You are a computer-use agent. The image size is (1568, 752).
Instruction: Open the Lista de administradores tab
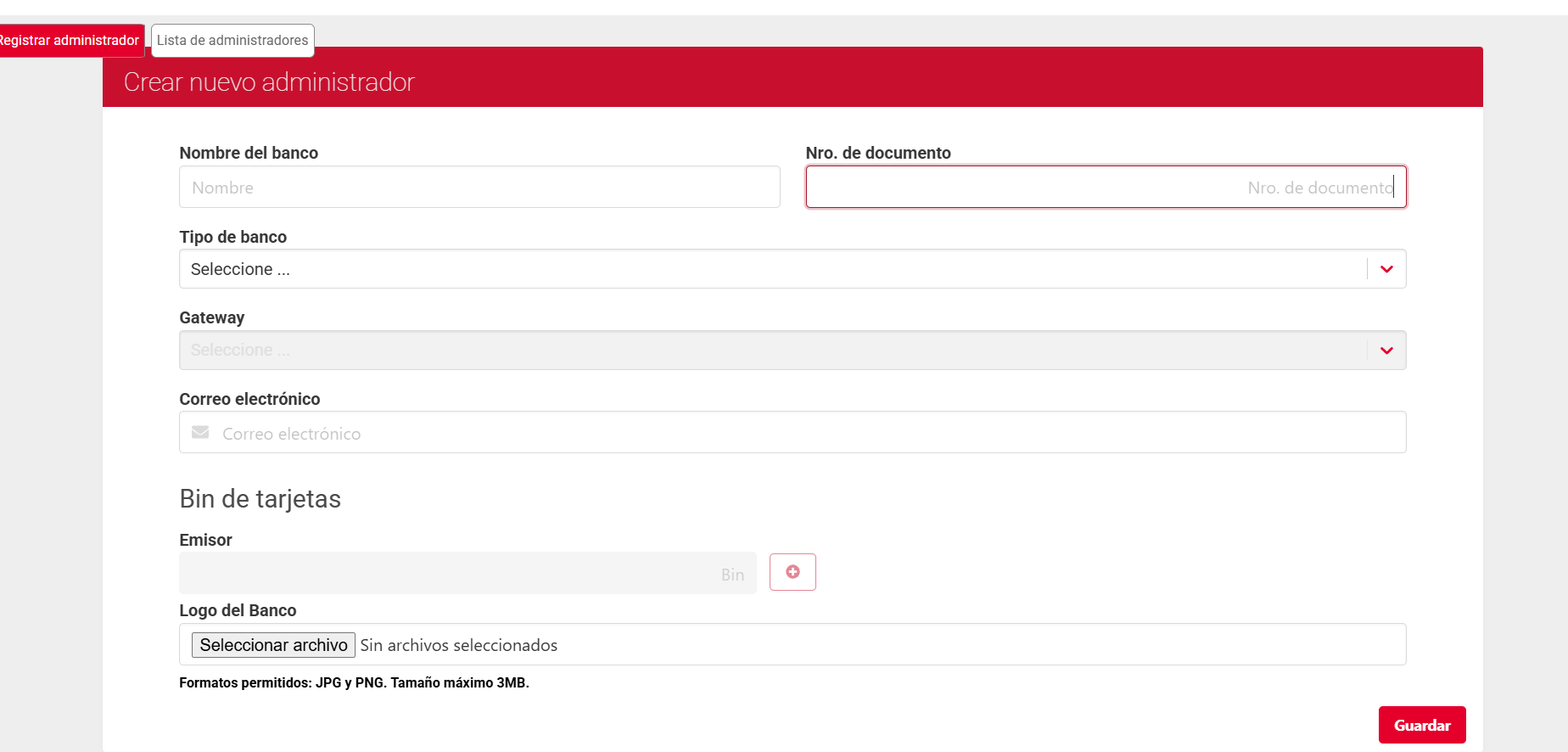232,41
